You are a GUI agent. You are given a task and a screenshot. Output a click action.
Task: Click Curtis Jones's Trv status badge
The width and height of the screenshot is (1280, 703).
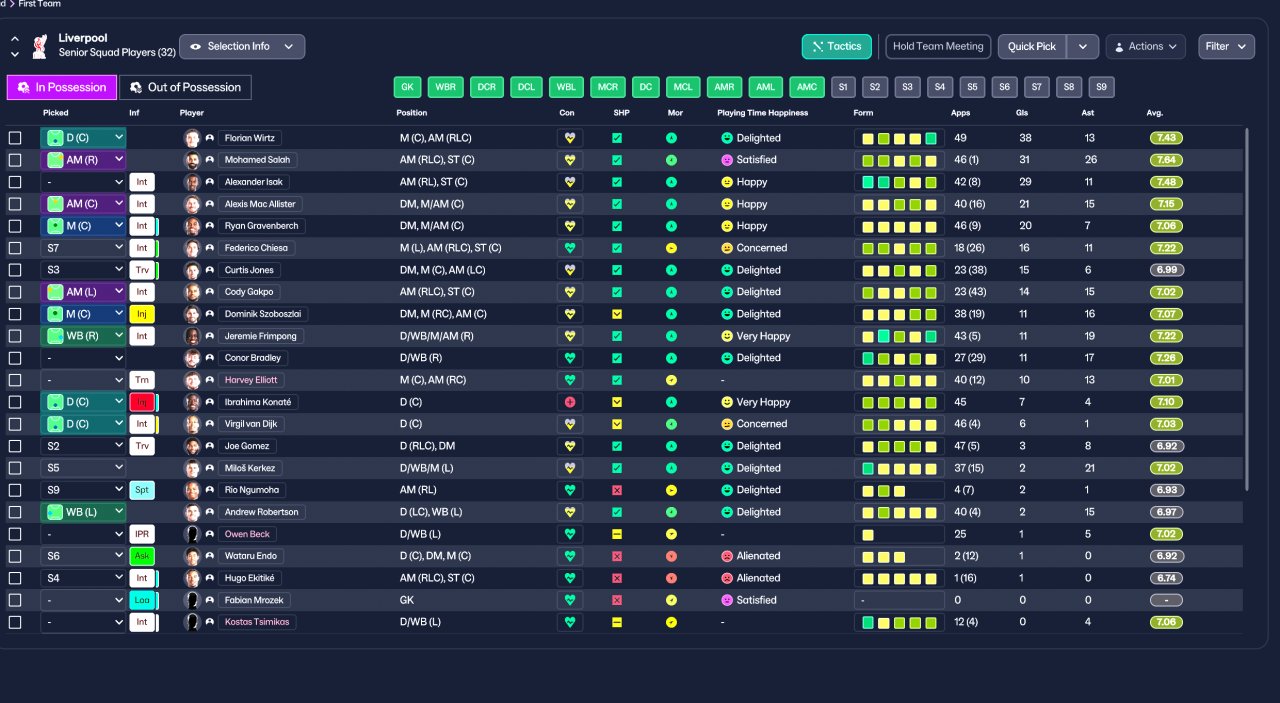coord(142,270)
